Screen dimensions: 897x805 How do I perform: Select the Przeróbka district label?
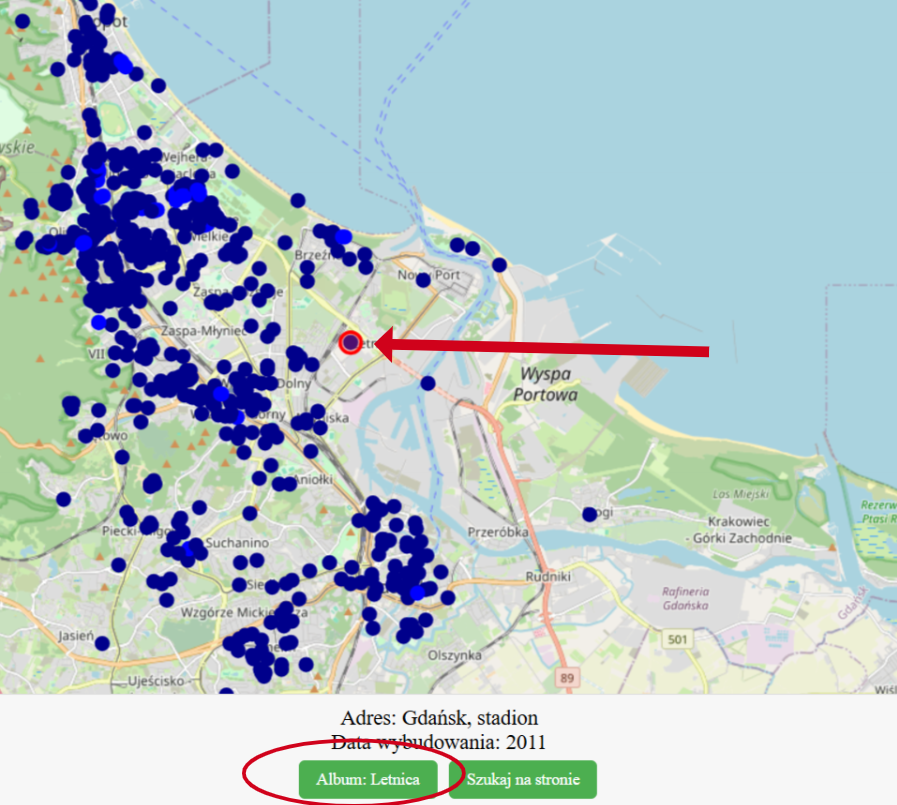coord(498,532)
